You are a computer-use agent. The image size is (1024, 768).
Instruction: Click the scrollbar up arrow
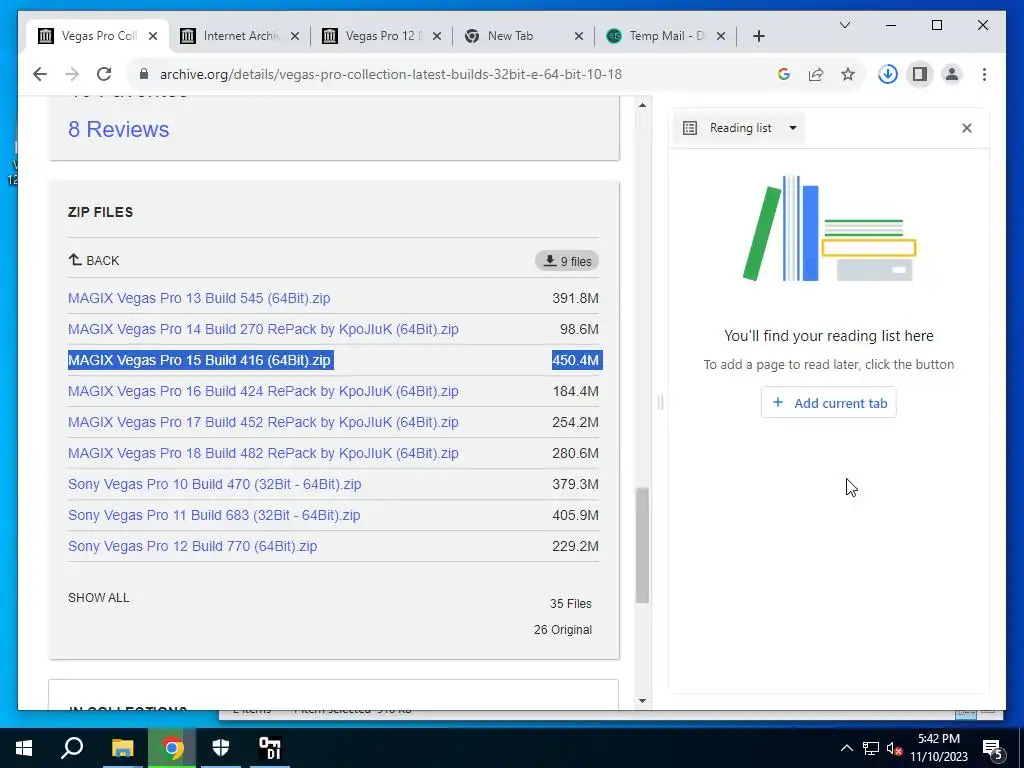point(643,105)
